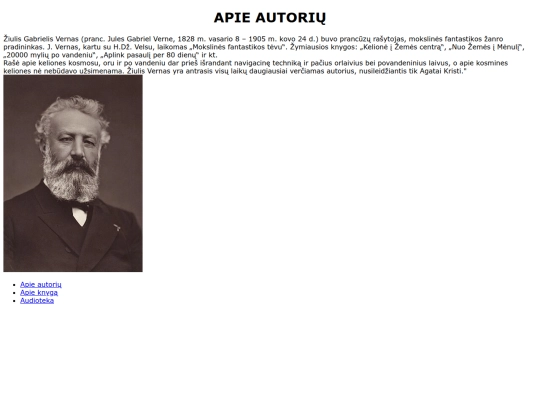Image resolution: width=540 pixels, height=405 pixels.
Task: Click the sentence starting "Rašė apie keliones kosmosu"
Action: point(256,67)
